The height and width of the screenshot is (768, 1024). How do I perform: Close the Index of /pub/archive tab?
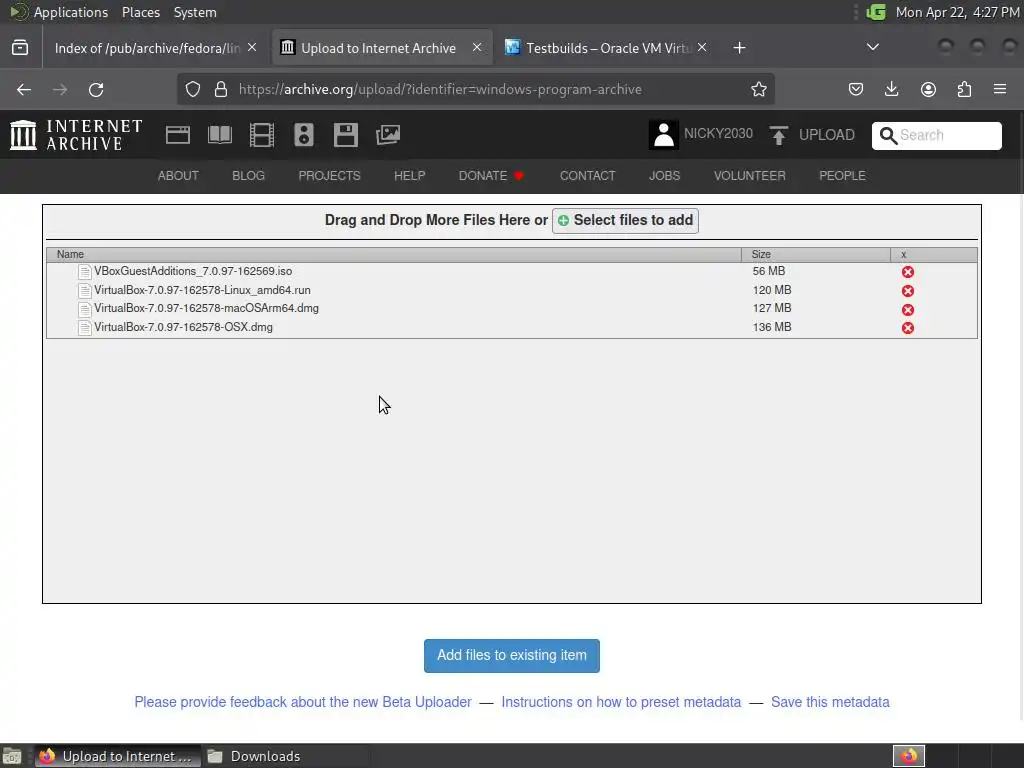tap(252, 48)
